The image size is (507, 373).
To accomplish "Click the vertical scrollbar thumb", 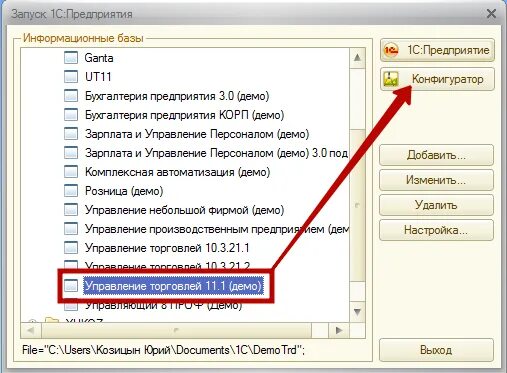I will pyautogui.click(x=357, y=205).
